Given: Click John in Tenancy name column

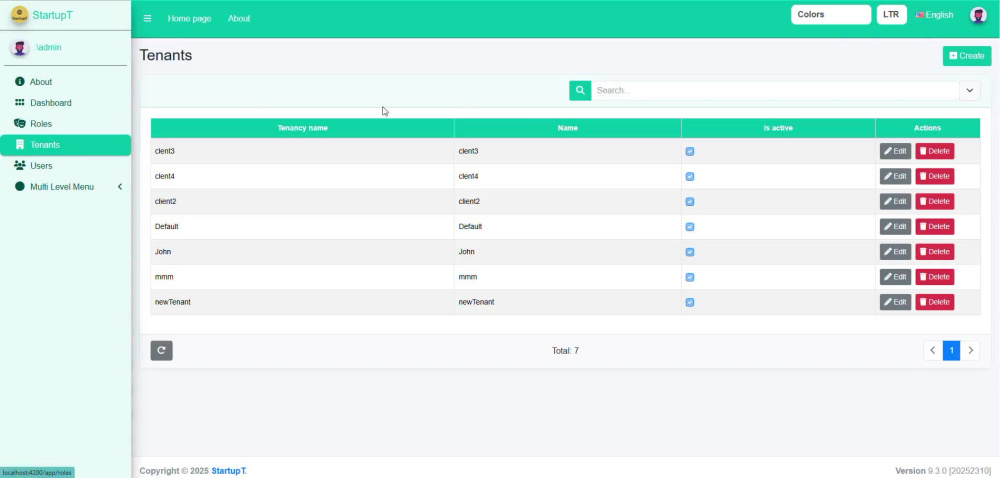Looking at the screenshot, I should 163,252.
